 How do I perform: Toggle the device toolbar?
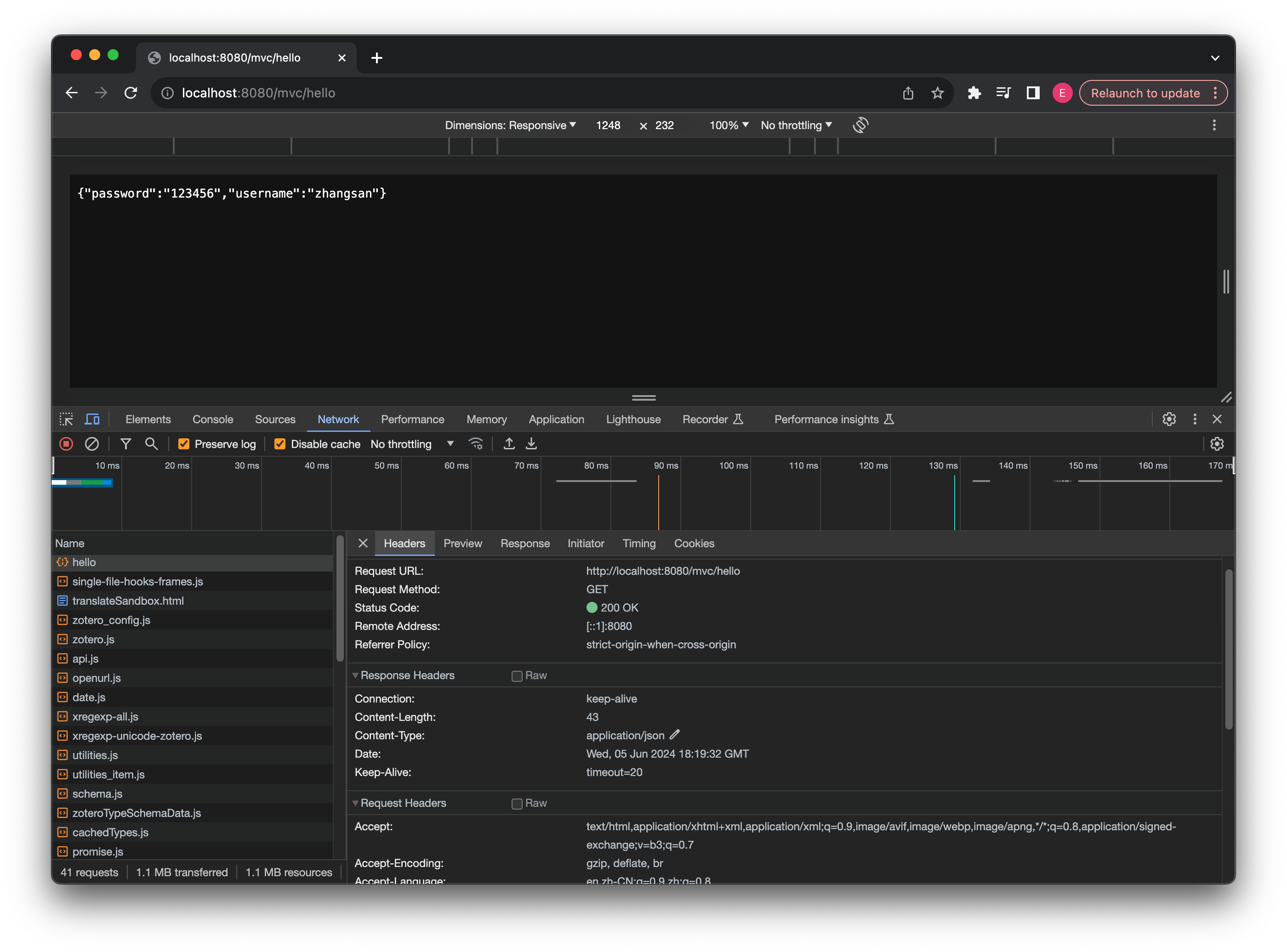tap(91, 419)
